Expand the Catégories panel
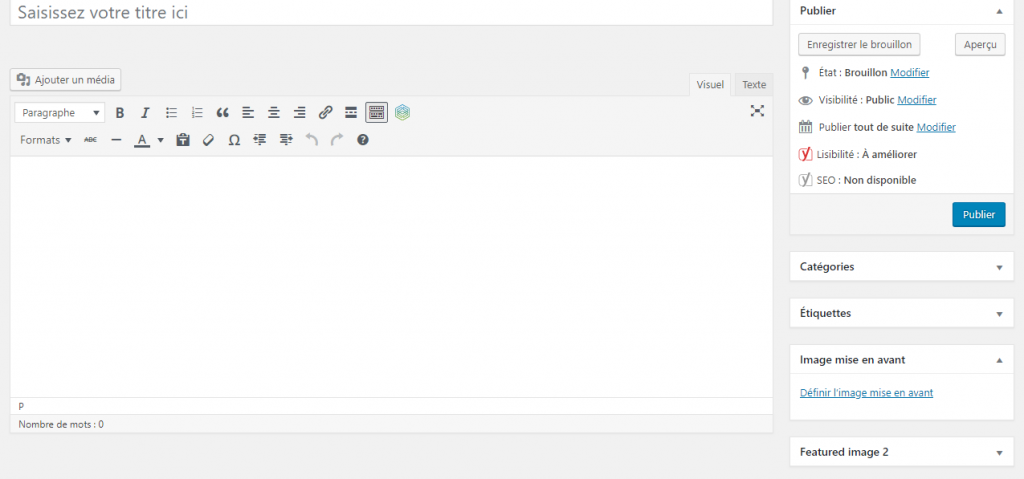 point(999,267)
